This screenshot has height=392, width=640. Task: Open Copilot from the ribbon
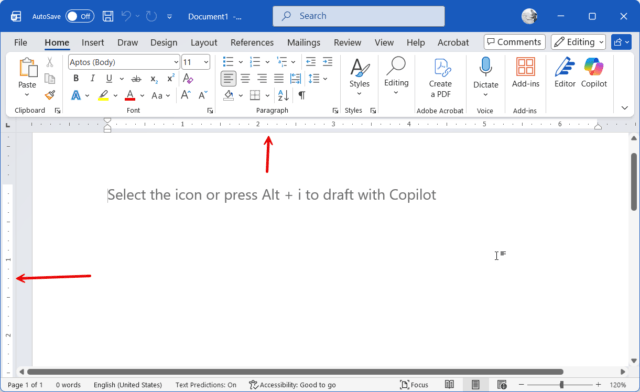click(x=594, y=72)
